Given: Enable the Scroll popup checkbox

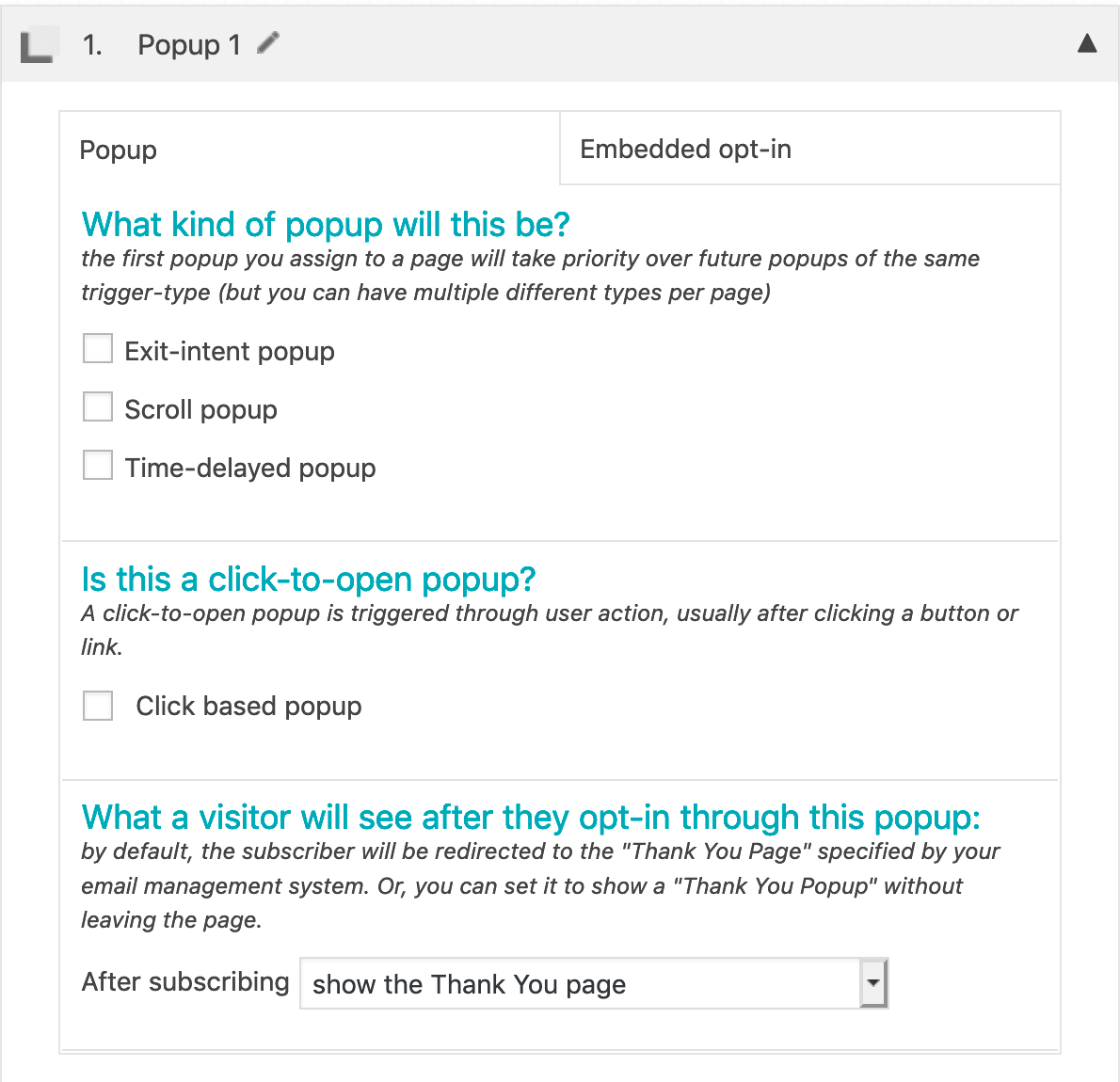Looking at the screenshot, I should tap(98, 406).
